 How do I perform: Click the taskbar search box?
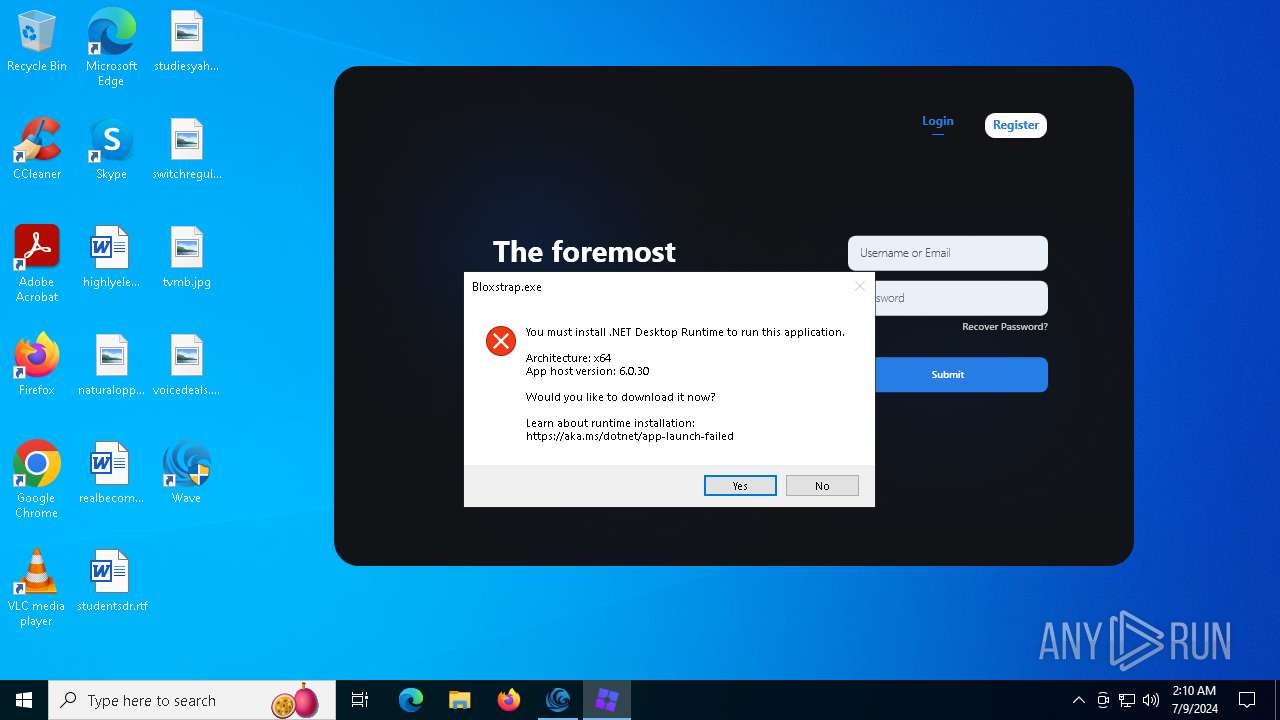(x=192, y=700)
